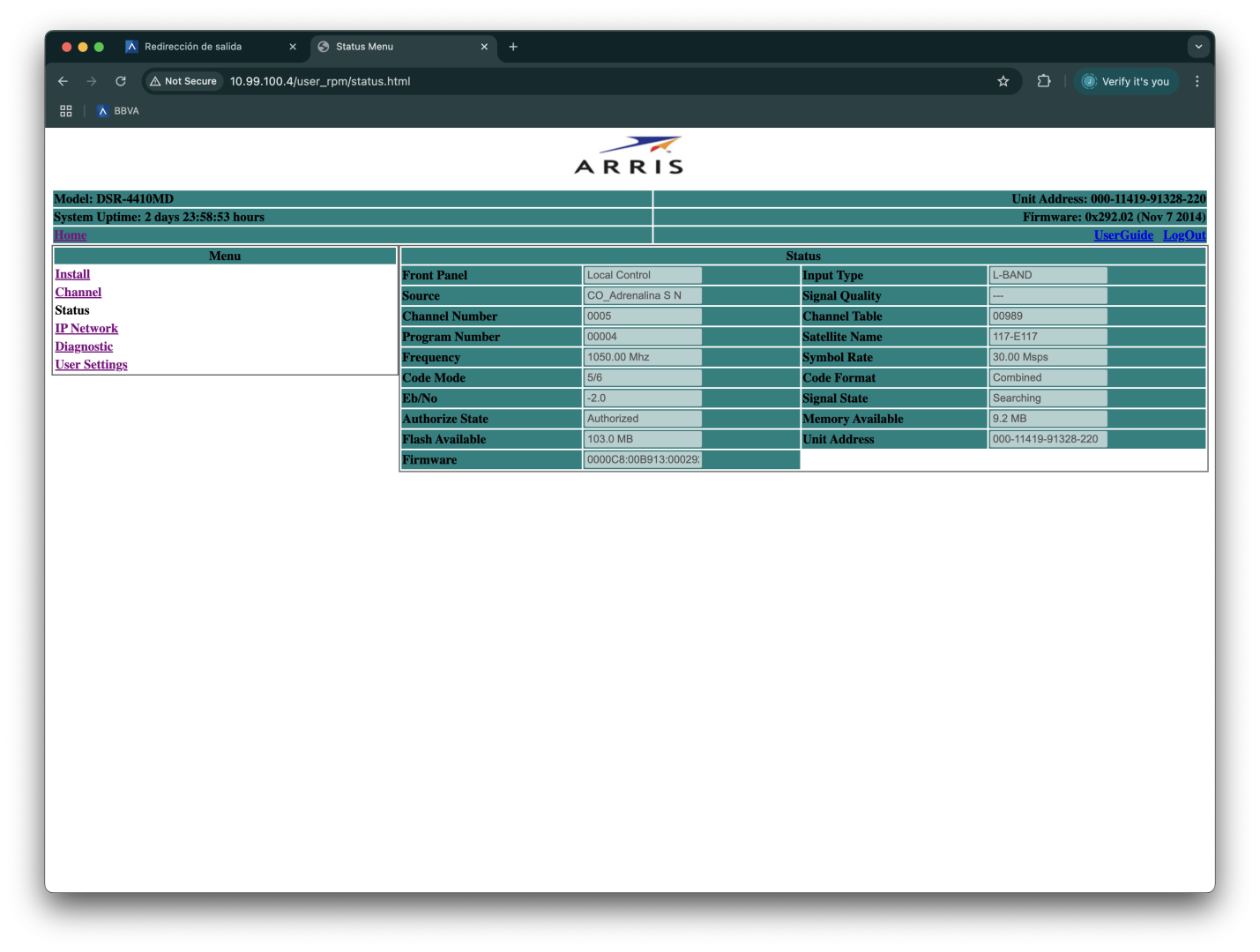Close the Status Menu tab

point(484,47)
